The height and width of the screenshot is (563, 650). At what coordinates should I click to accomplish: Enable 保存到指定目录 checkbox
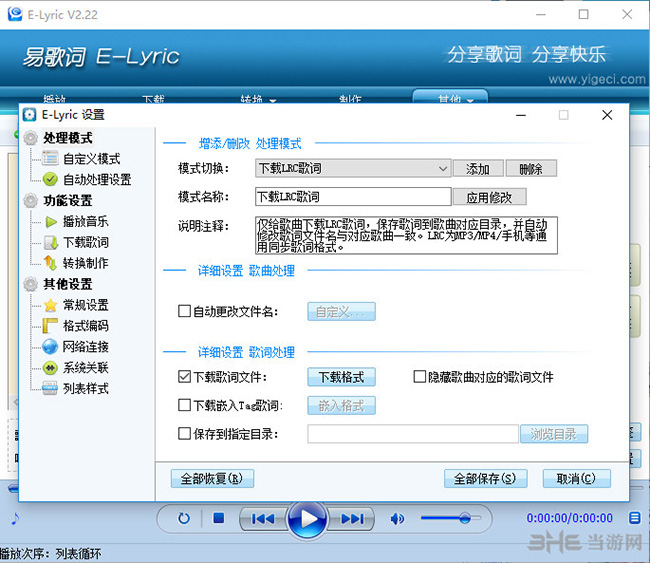pos(184,434)
